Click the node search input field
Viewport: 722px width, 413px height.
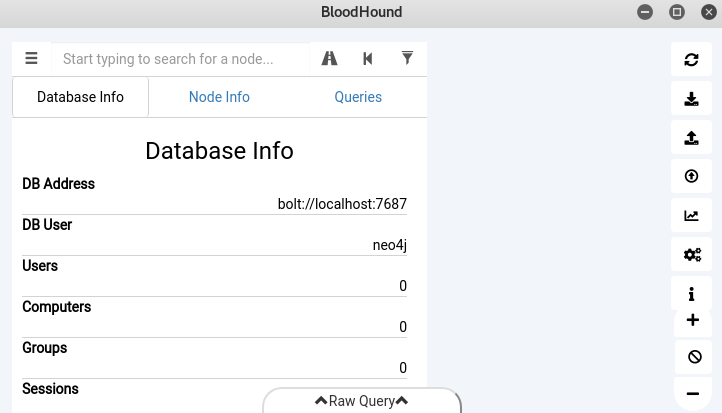tap(180, 59)
